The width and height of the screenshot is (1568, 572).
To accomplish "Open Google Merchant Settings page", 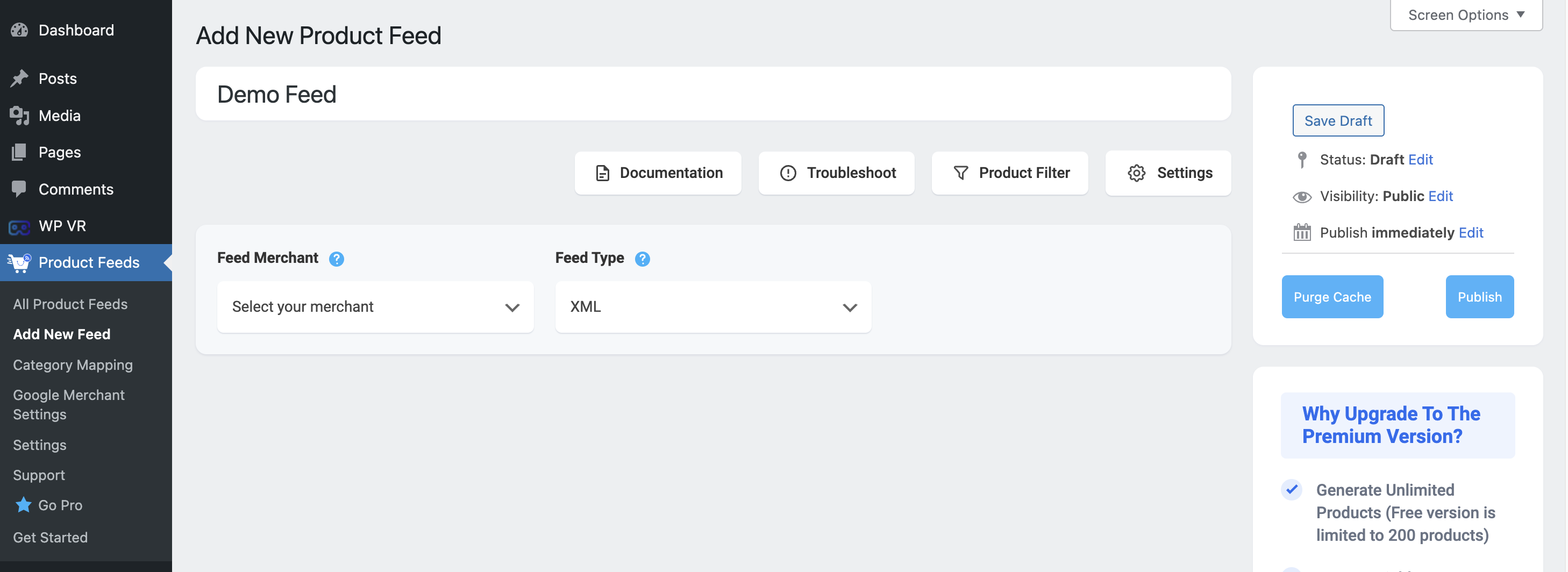I will pyautogui.click(x=69, y=405).
